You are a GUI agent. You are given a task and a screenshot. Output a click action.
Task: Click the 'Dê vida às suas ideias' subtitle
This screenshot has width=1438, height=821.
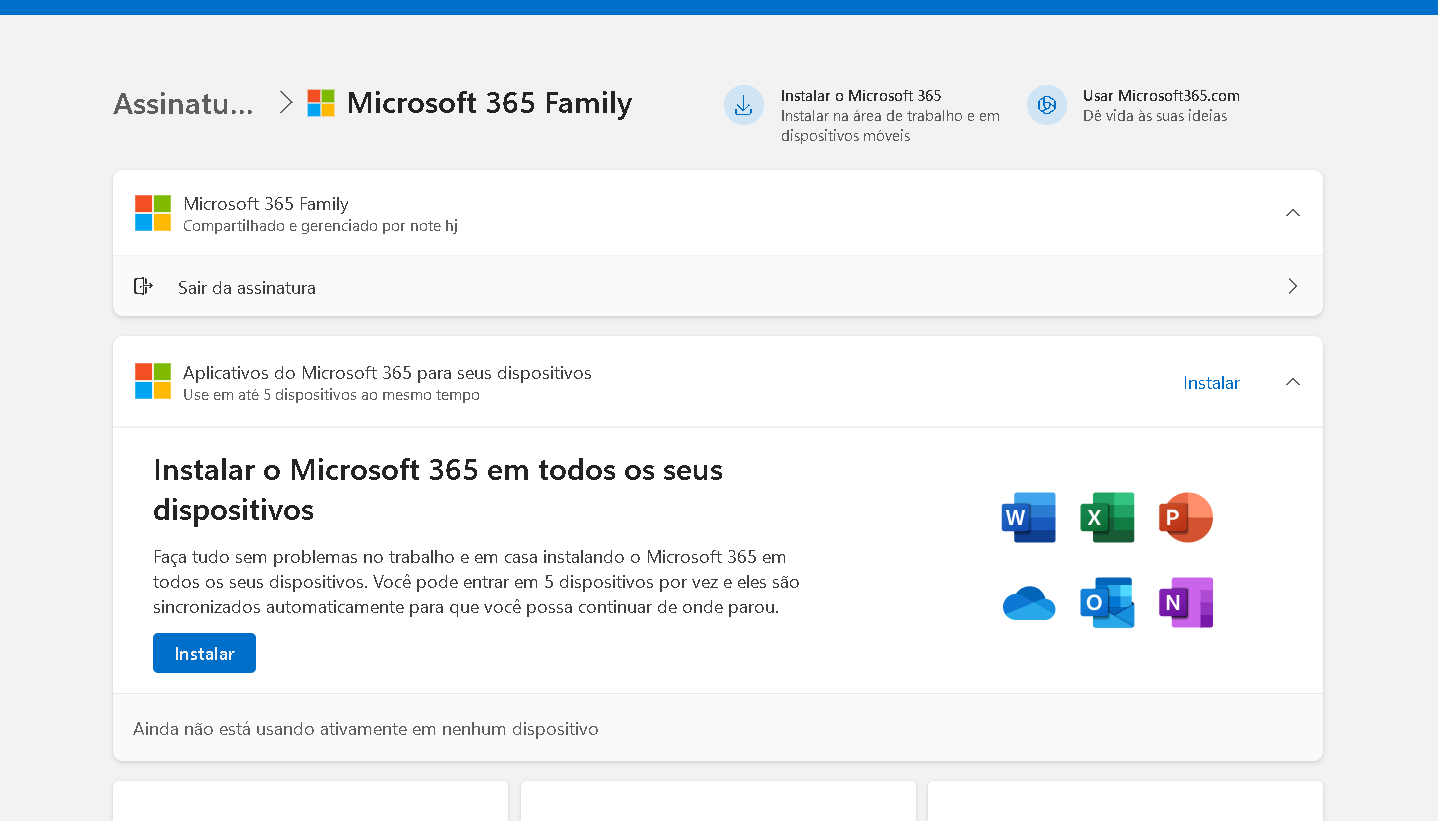click(x=1155, y=116)
